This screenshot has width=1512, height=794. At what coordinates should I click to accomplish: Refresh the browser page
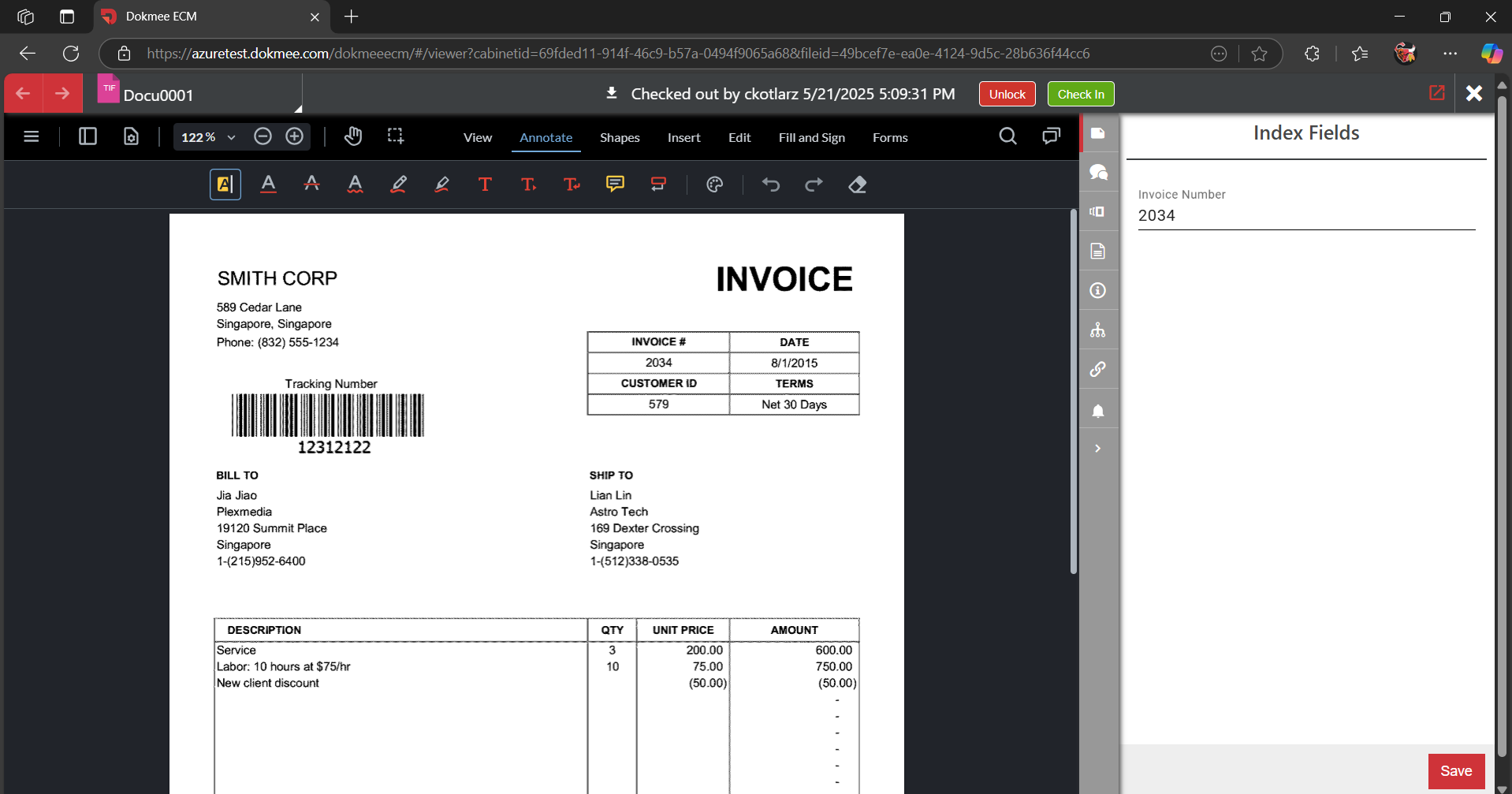pyautogui.click(x=71, y=54)
